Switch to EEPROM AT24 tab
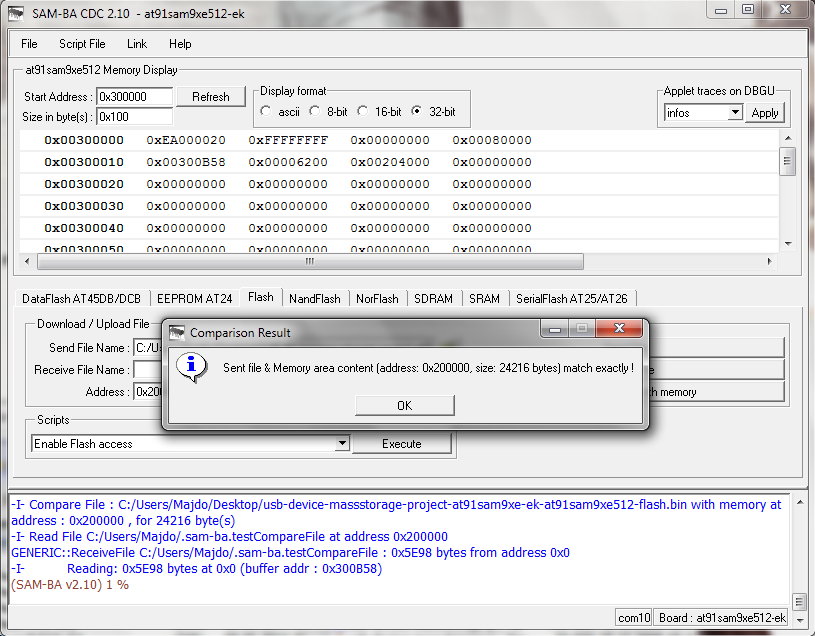 pos(194,299)
